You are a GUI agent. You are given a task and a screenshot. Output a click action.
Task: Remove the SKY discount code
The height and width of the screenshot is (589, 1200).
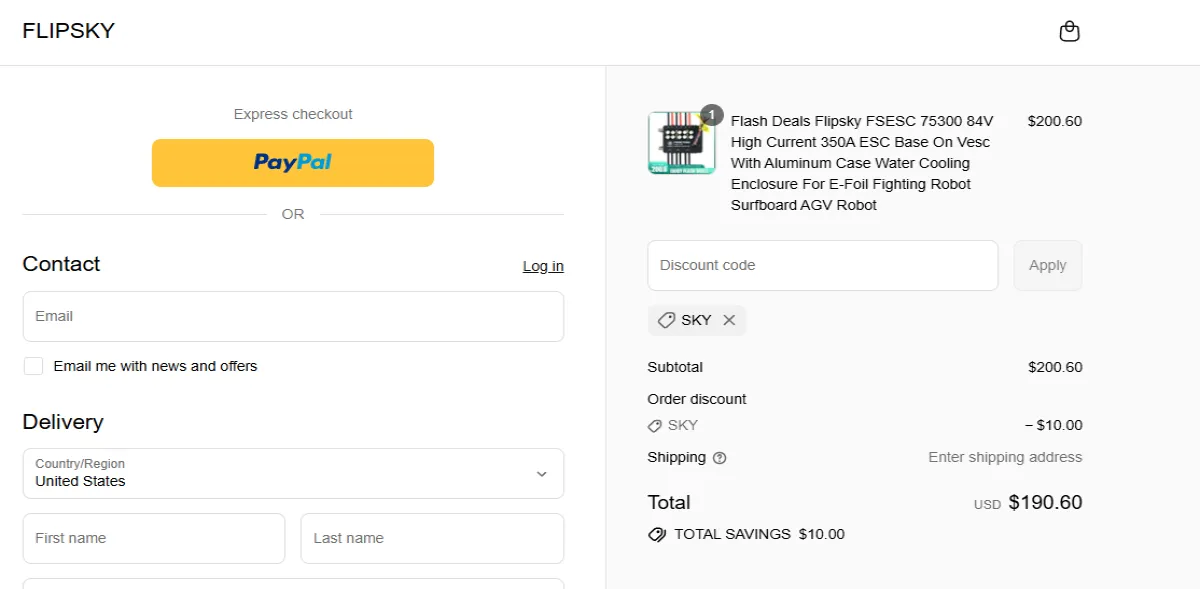[x=729, y=320]
